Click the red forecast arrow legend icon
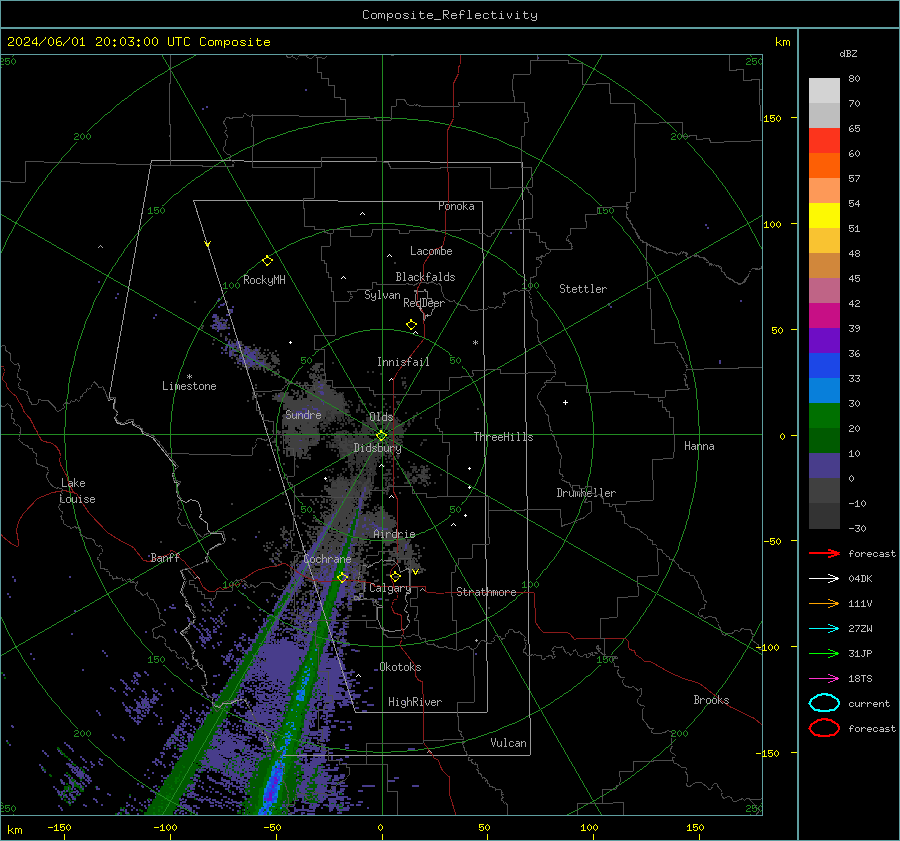The image size is (900, 841). coord(824,553)
